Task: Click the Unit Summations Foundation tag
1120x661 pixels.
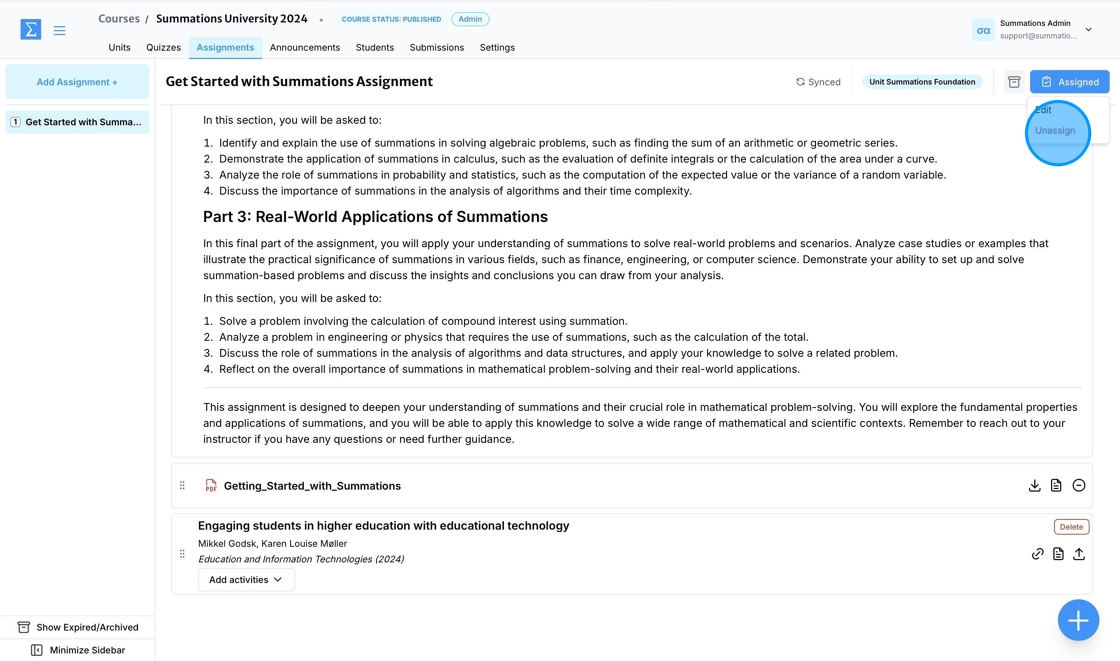Action: pos(922,81)
